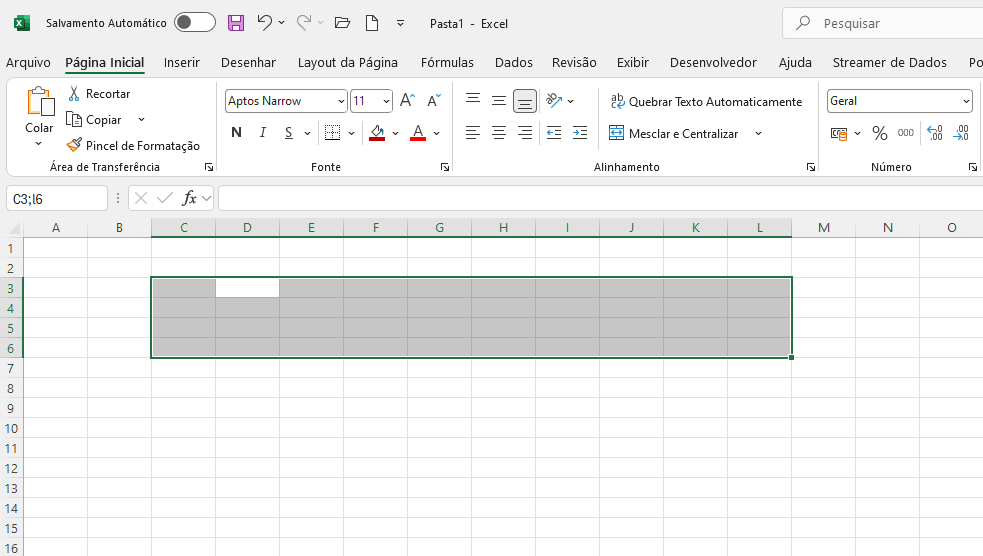Image resolution: width=983 pixels, height=556 pixels.
Task: Click the Recortar scissors icon
Action: [74, 94]
